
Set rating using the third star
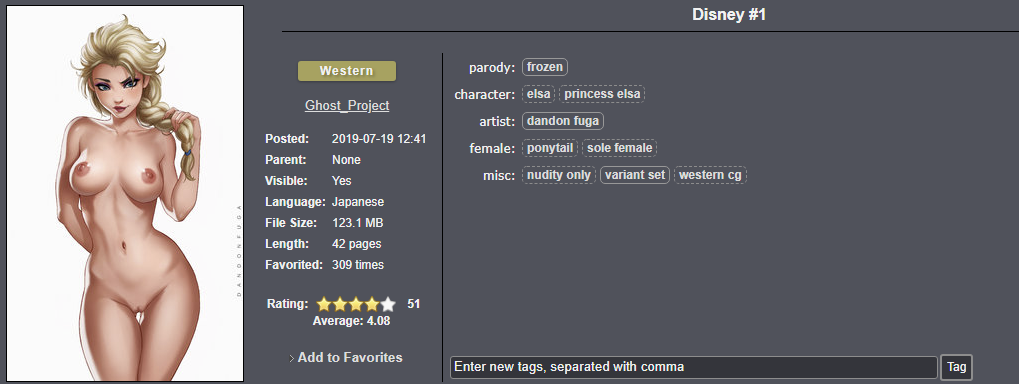click(x=355, y=304)
